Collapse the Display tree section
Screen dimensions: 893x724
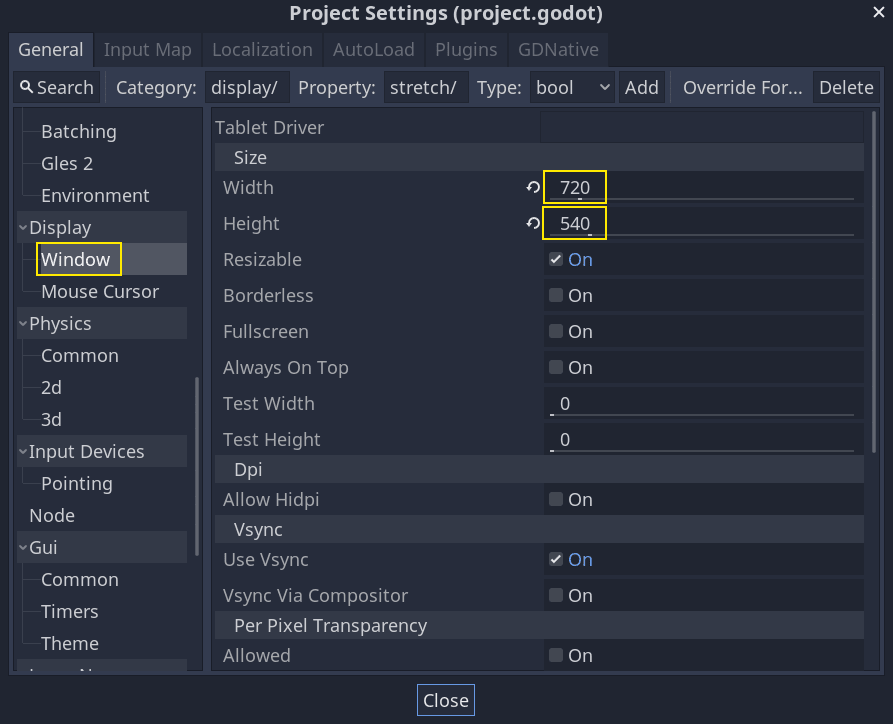[23, 228]
